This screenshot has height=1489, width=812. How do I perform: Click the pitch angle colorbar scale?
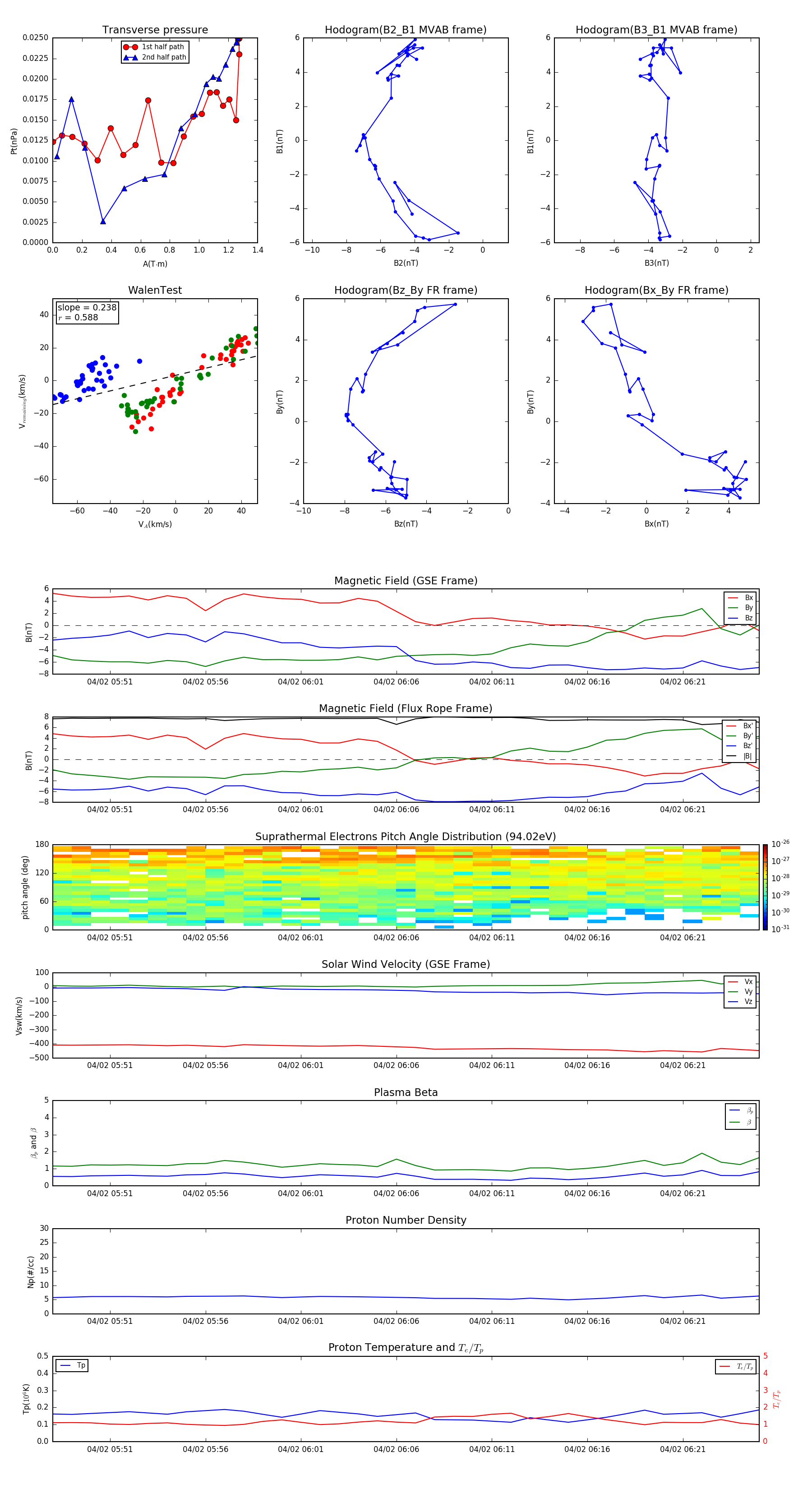pos(765,887)
